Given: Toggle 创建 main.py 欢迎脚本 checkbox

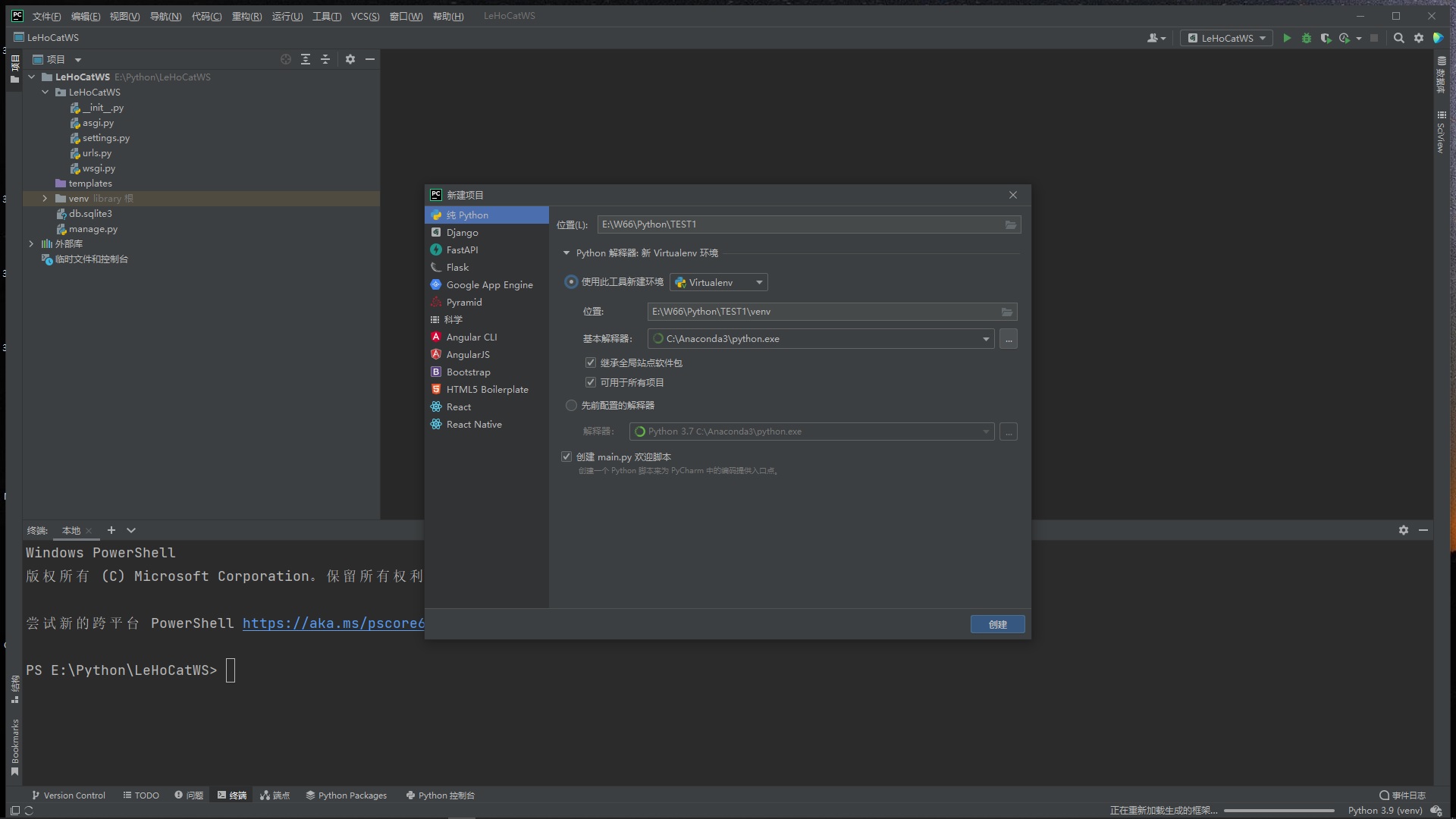Looking at the screenshot, I should pos(566,457).
